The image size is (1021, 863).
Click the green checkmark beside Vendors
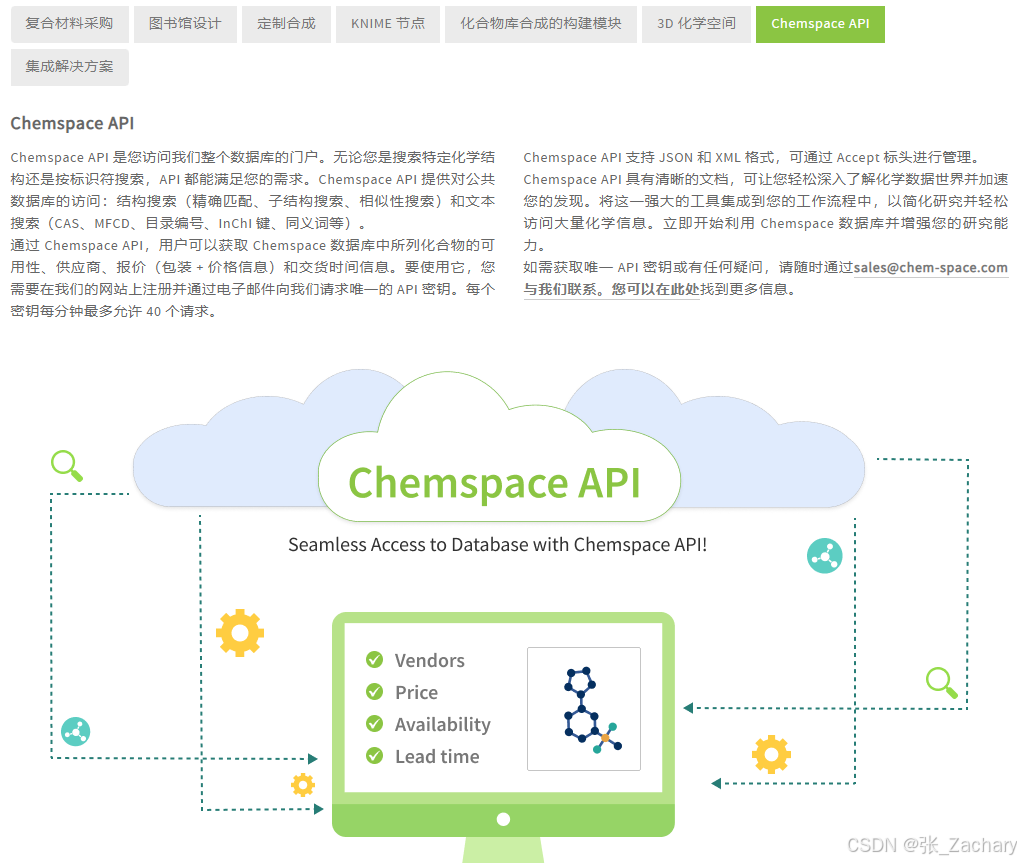[x=374, y=660]
